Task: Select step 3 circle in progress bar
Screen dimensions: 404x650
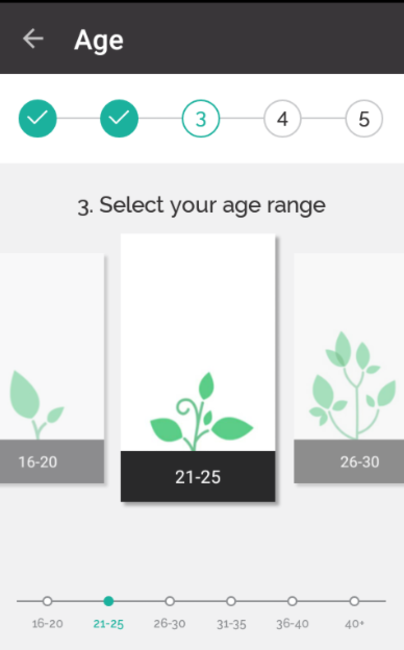Action: tap(201, 119)
